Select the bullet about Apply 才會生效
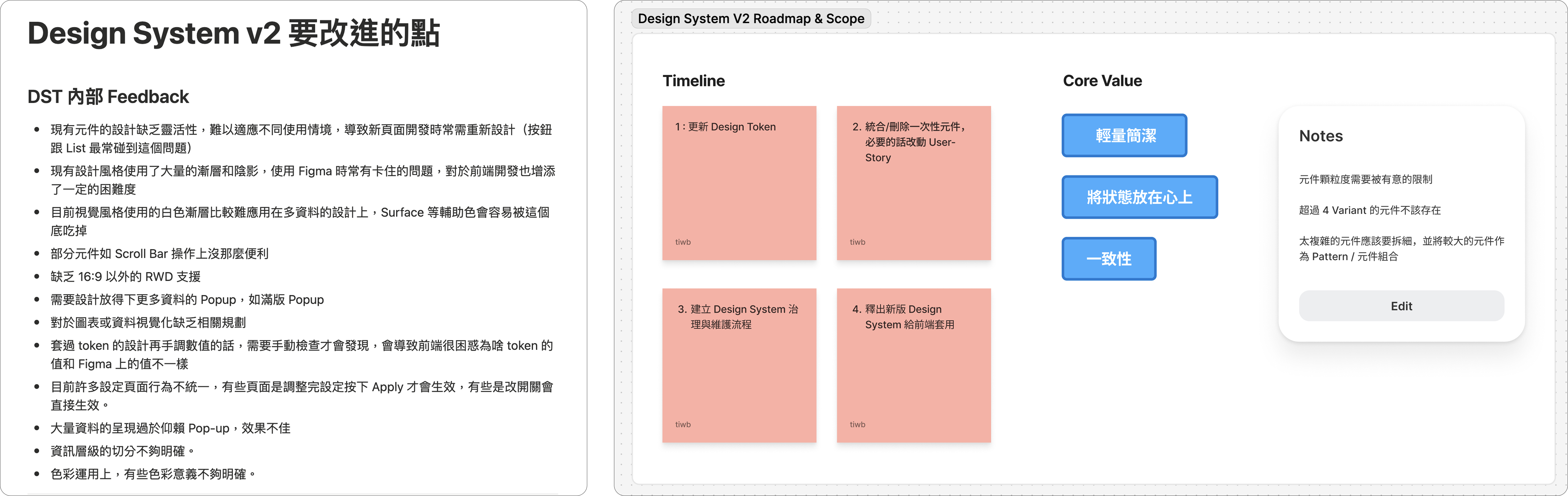Viewport: 1568px width, 496px height. 302,396
